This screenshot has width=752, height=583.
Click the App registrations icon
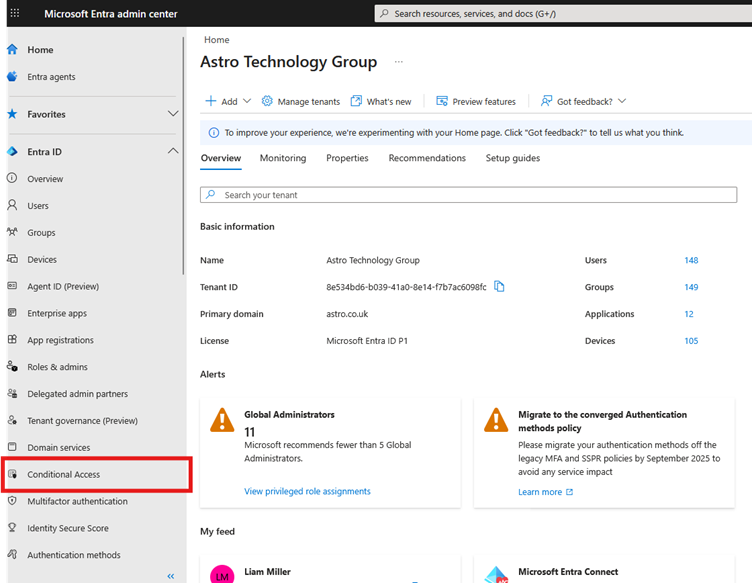coord(12,339)
